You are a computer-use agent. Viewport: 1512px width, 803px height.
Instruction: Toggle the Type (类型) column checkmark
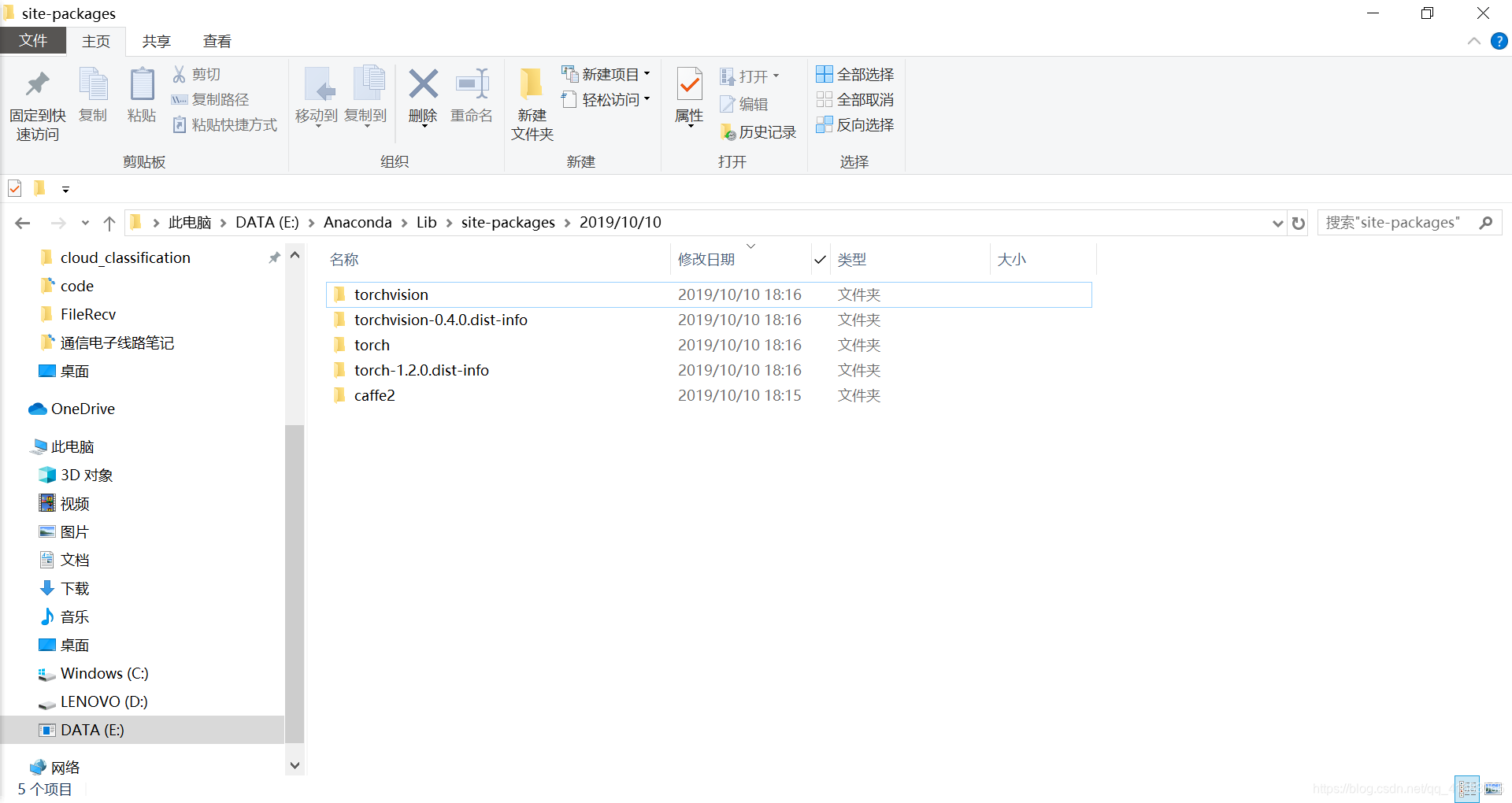pos(820,259)
